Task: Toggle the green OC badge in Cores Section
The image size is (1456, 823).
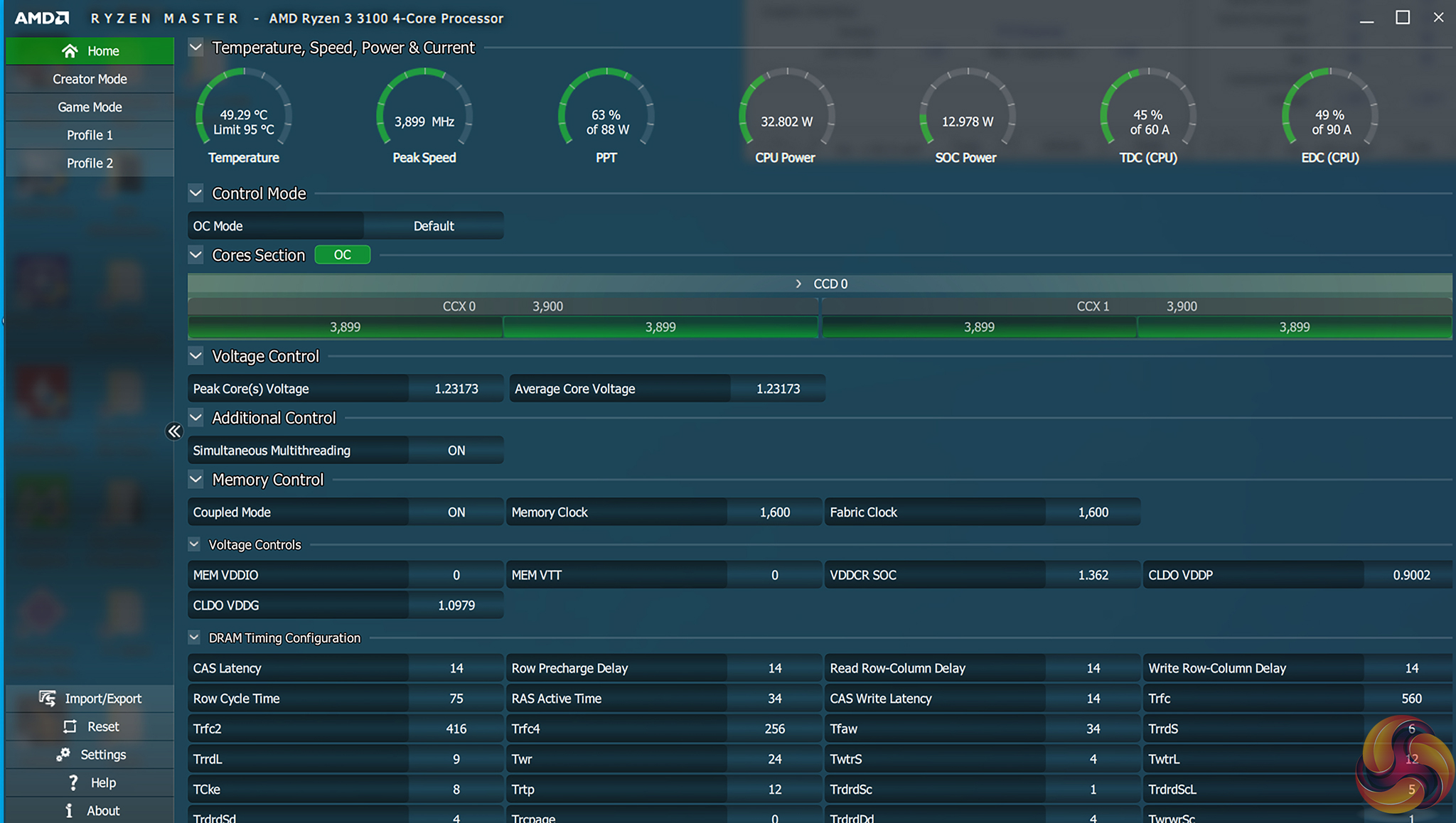Action: [x=342, y=254]
